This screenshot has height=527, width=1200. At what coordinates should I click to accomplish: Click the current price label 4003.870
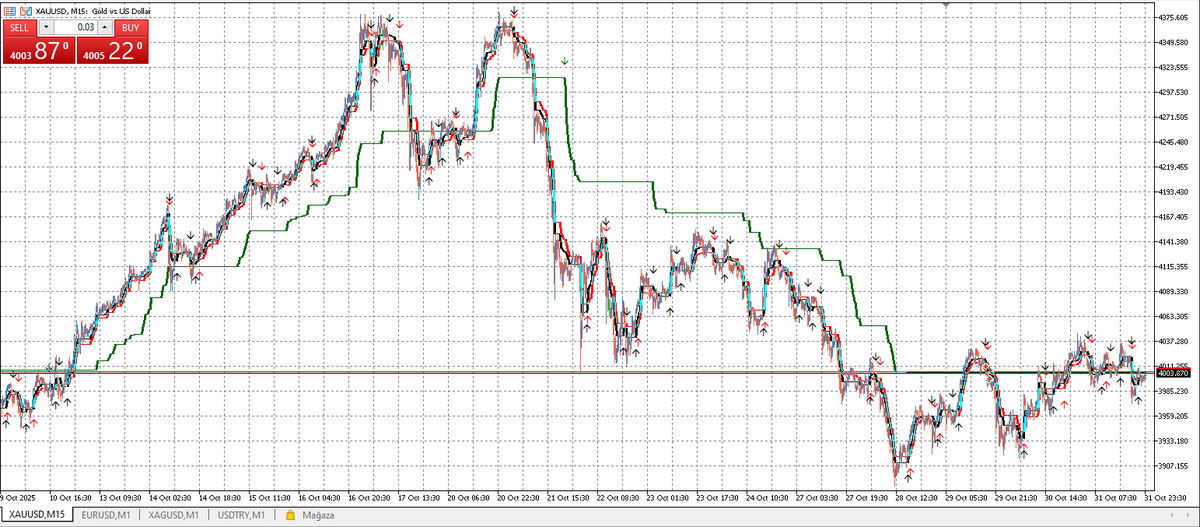1172,372
